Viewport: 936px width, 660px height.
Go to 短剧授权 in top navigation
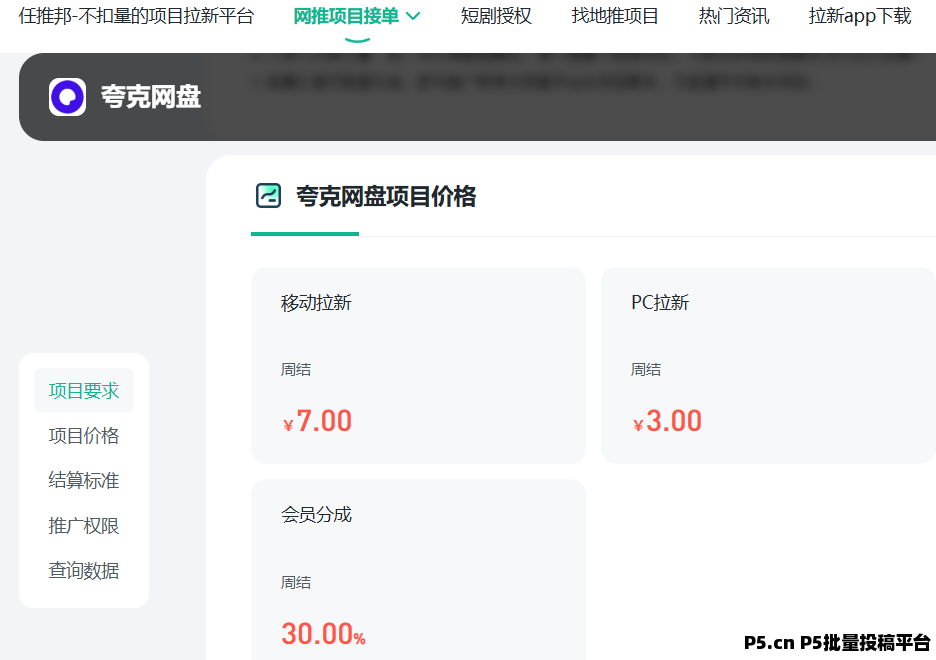(x=496, y=16)
